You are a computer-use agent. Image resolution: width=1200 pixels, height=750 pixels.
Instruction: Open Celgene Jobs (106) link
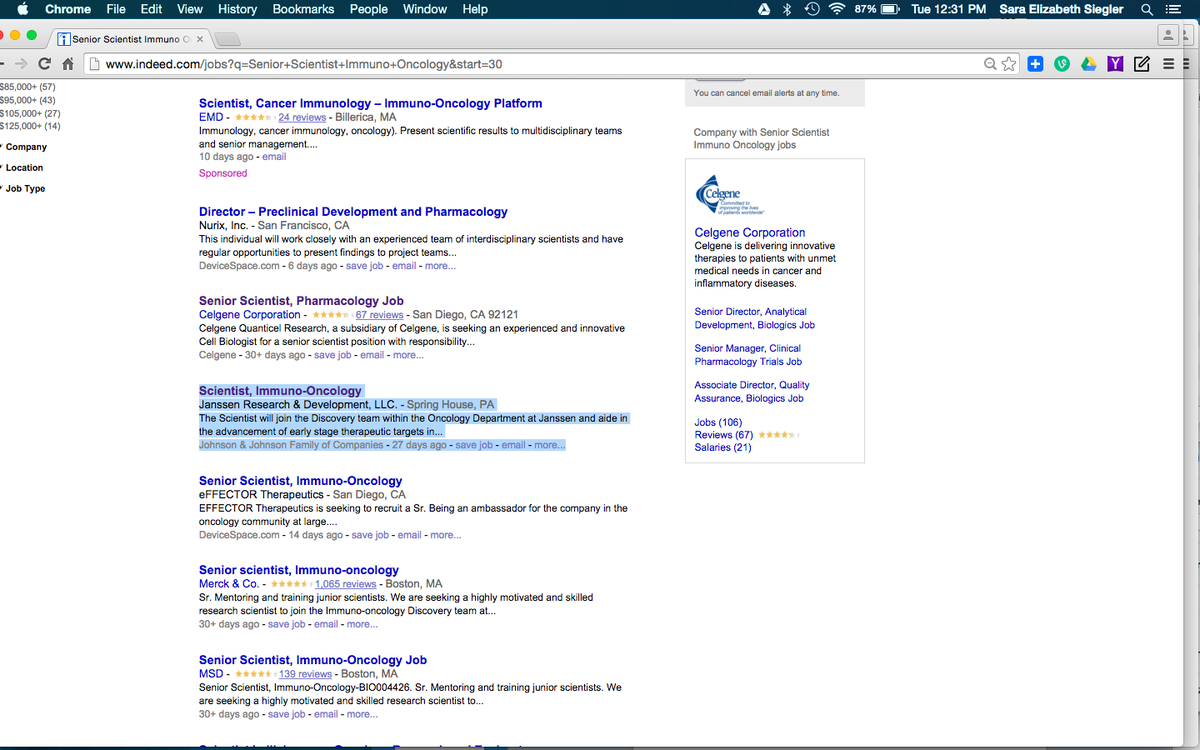pos(718,422)
